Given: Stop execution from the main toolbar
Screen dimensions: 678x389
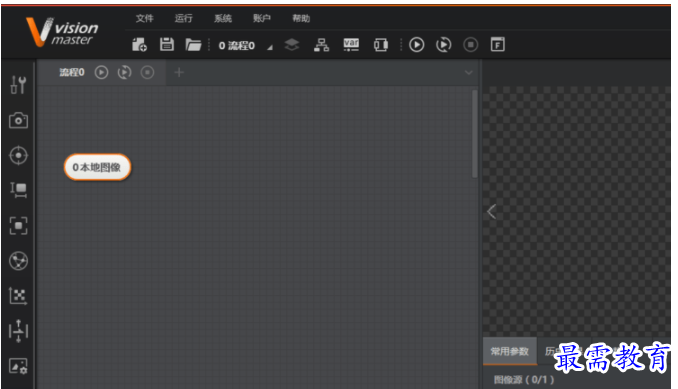Looking at the screenshot, I should 470,45.
